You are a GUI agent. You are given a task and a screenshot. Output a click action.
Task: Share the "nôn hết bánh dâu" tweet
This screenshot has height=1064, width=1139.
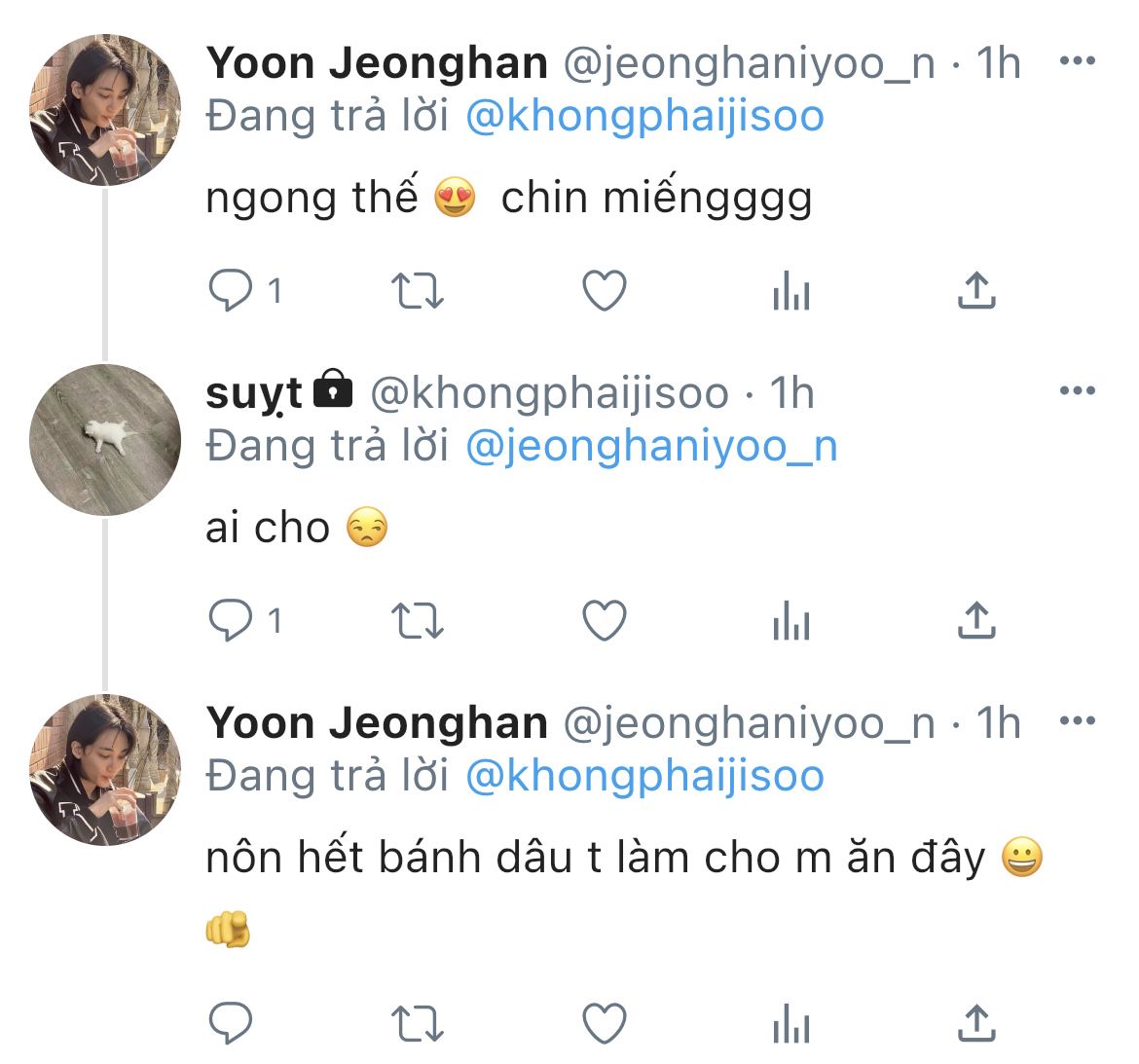click(x=975, y=1023)
